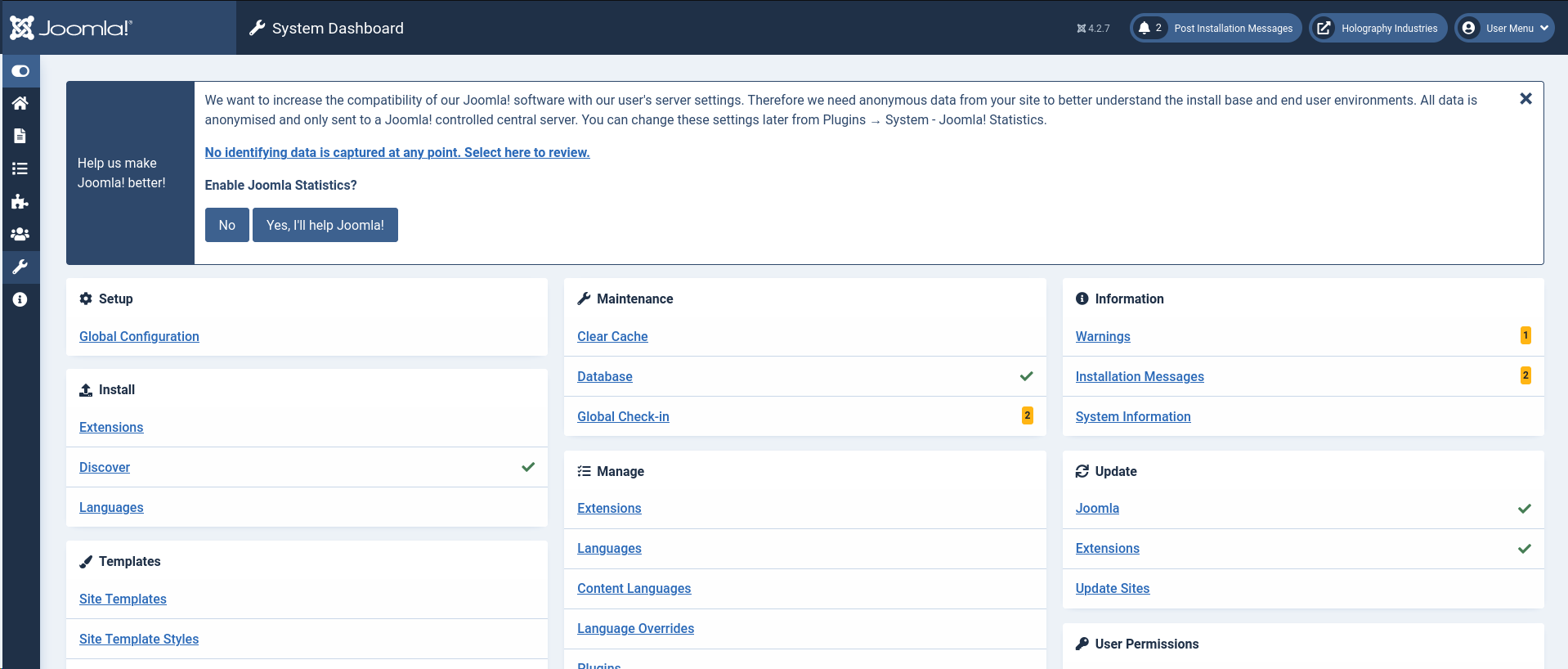Click the Update refresh icon
The height and width of the screenshot is (669, 1568).
[x=1082, y=471]
